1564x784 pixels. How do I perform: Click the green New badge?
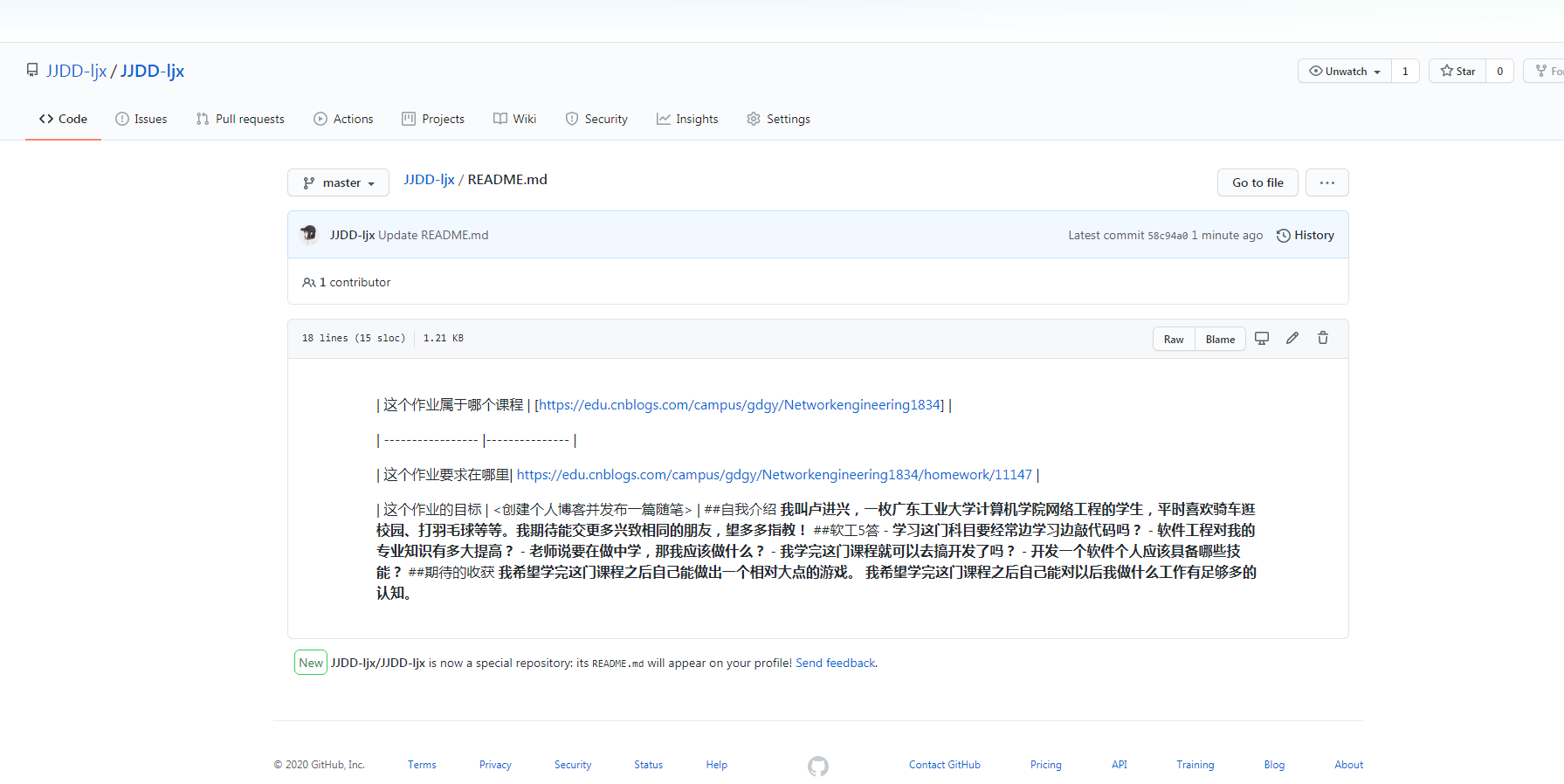click(311, 663)
